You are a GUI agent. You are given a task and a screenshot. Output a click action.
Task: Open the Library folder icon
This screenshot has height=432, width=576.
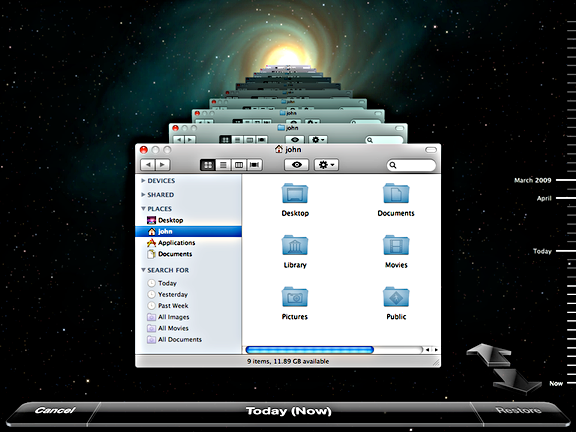[295, 245]
